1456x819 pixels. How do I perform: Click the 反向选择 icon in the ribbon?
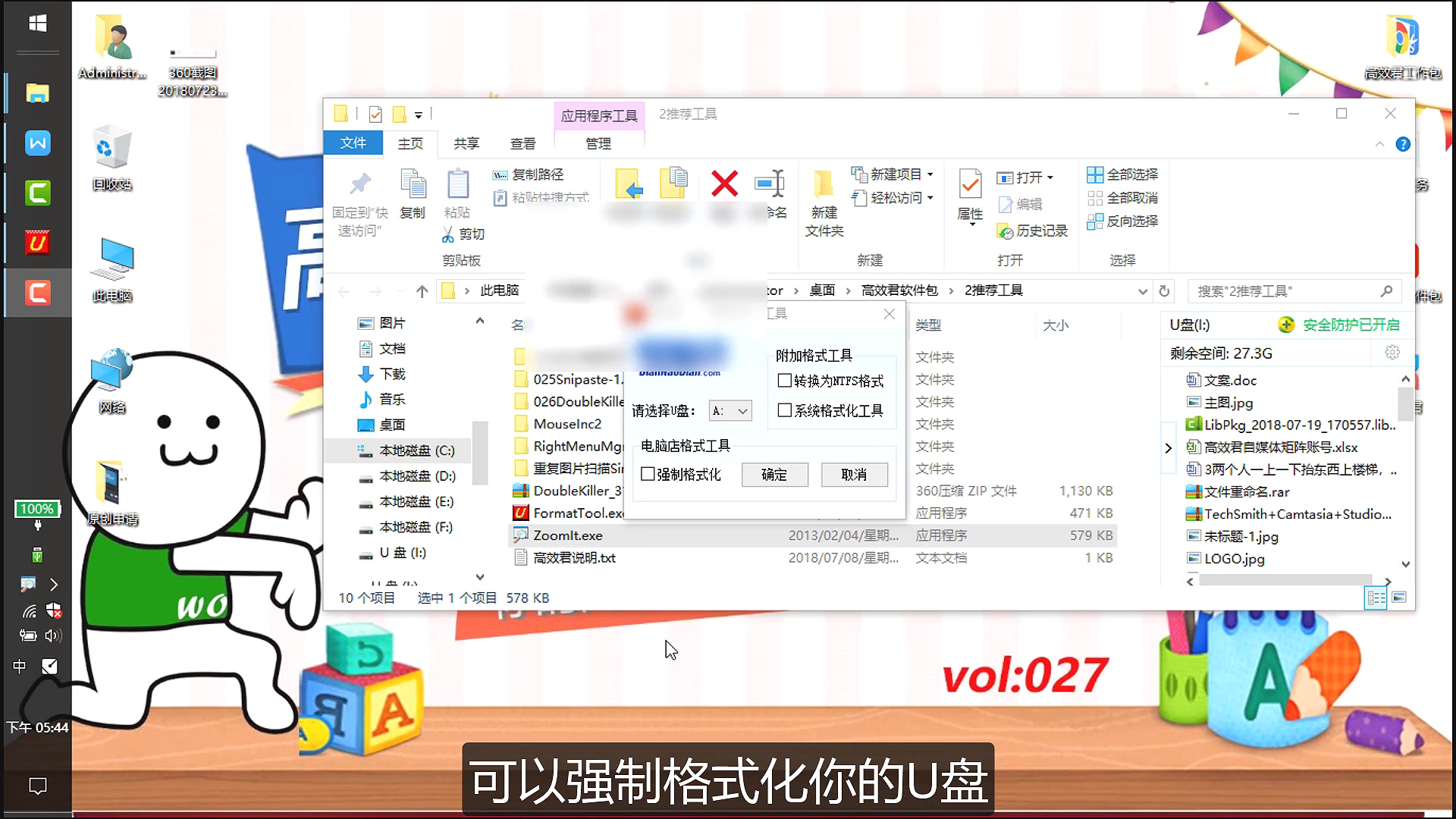(x=1122, y=221)
